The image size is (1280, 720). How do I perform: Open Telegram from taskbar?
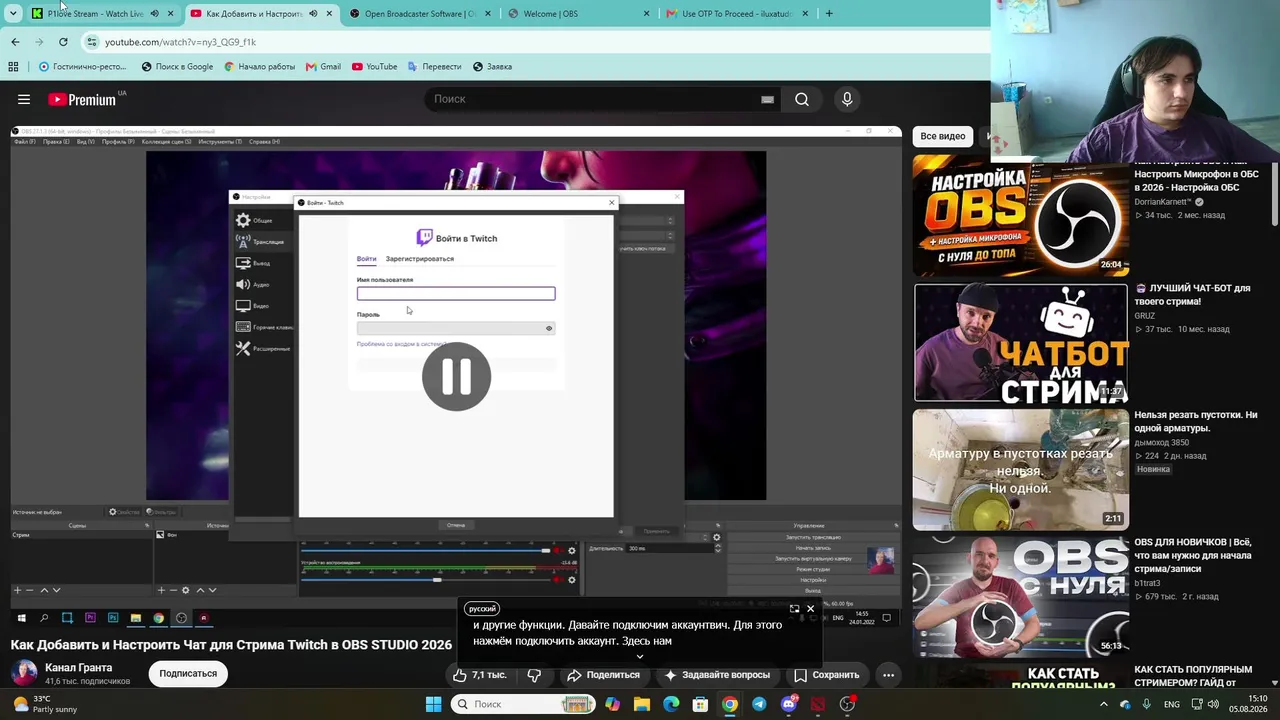(759, 704)
